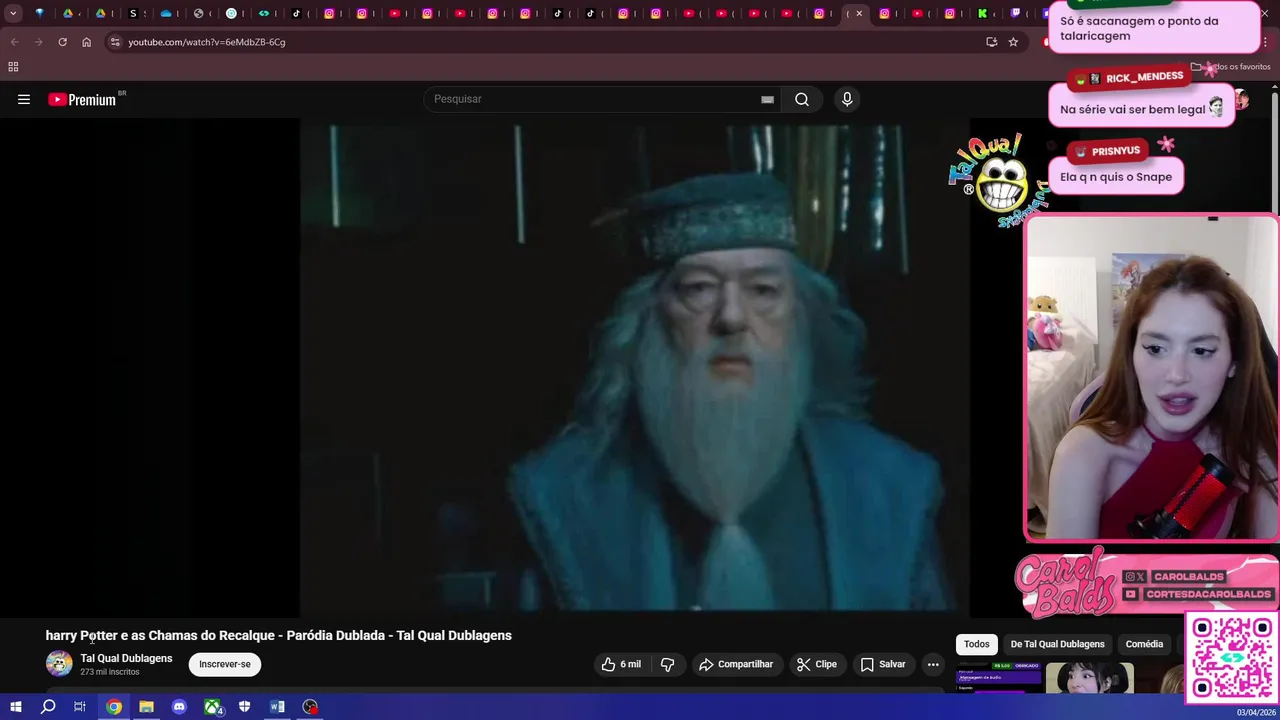This screenshot has height=720, width=1280.
Task: Open Windows Security shield on taskbar
Action: point(245,707)
